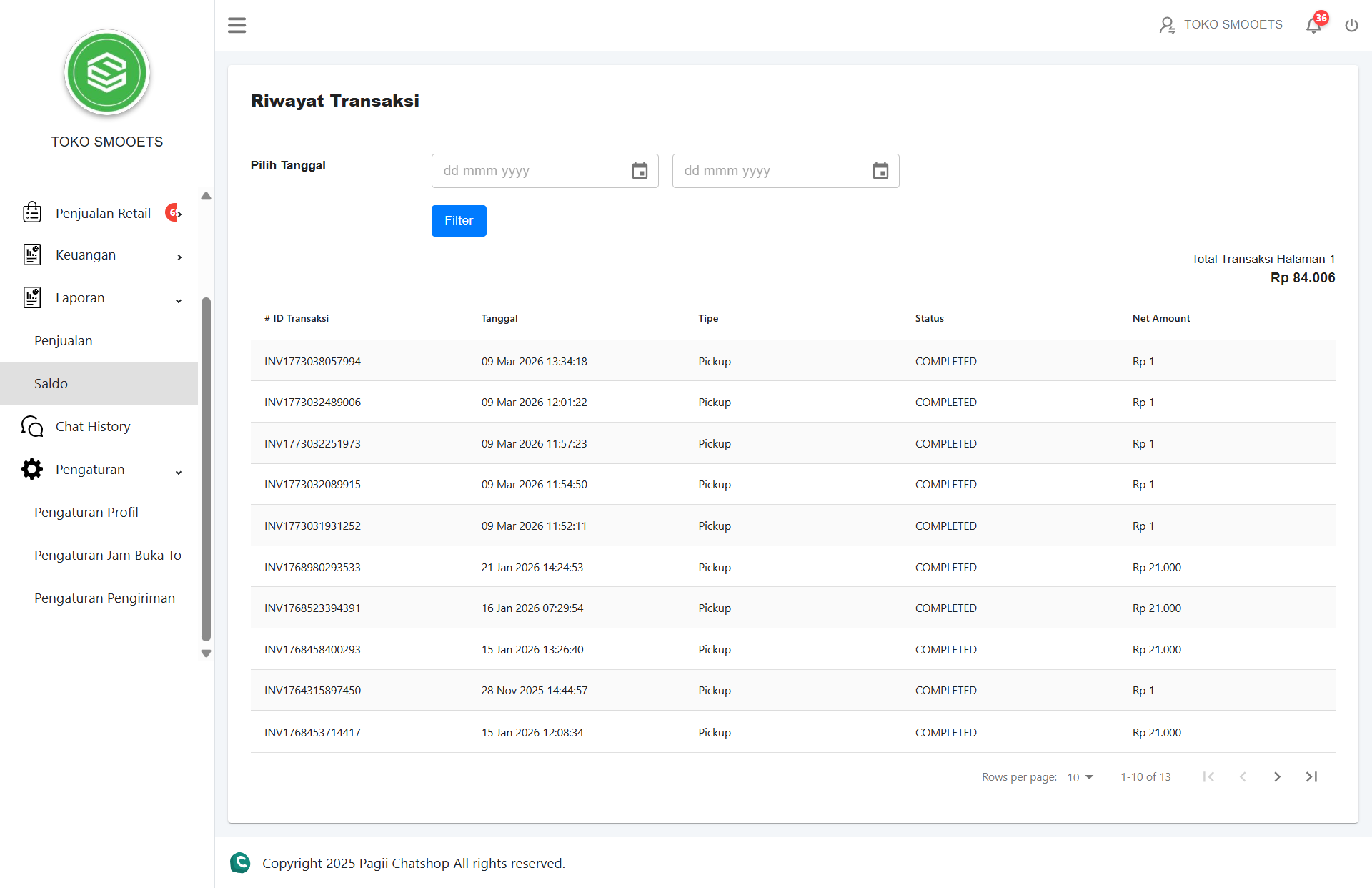Open Chat History from sidebar
Screen dimensions: 1372x888
tap(93, 427)
